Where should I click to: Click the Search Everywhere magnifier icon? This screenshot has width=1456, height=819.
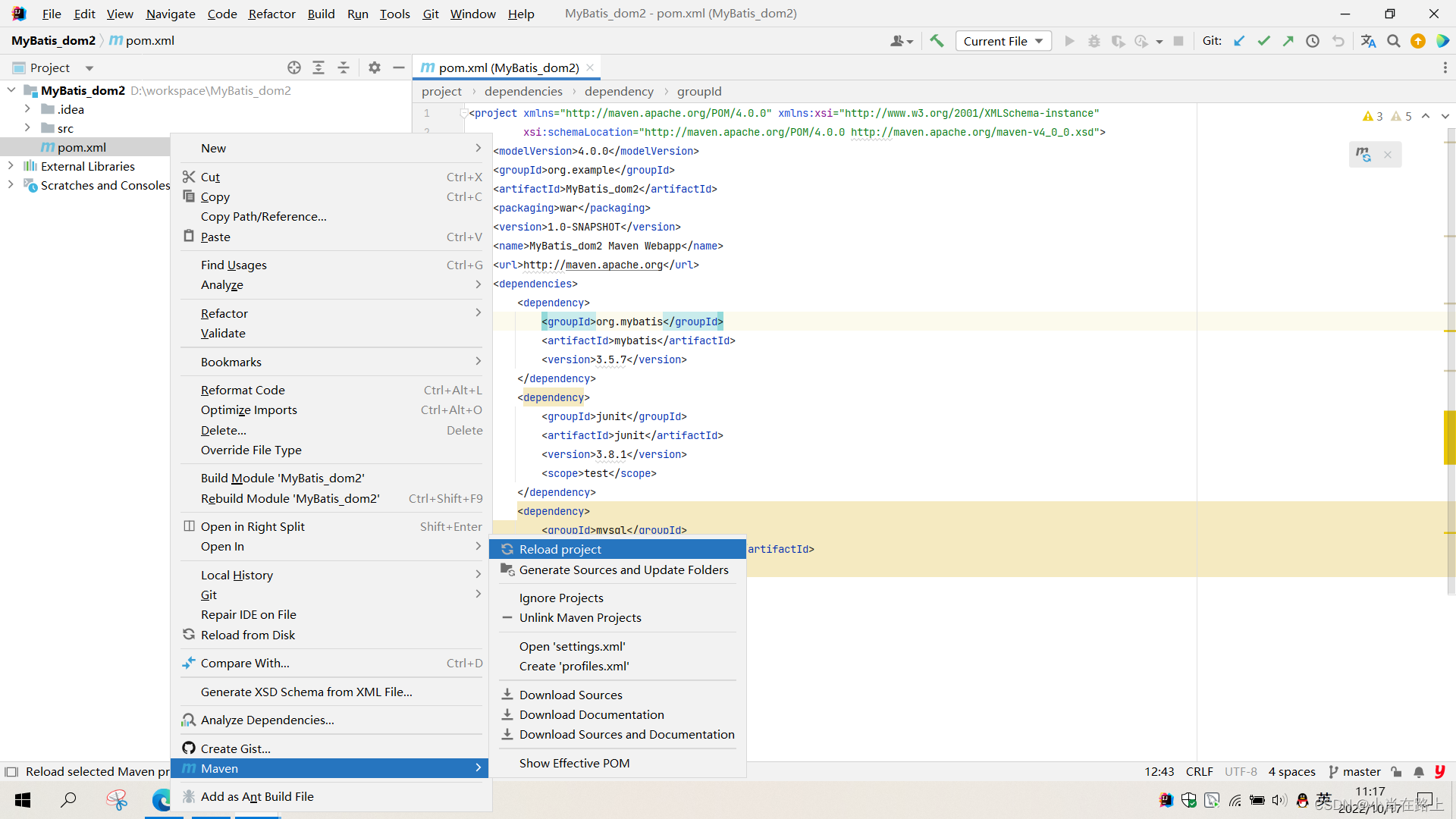1393,41
